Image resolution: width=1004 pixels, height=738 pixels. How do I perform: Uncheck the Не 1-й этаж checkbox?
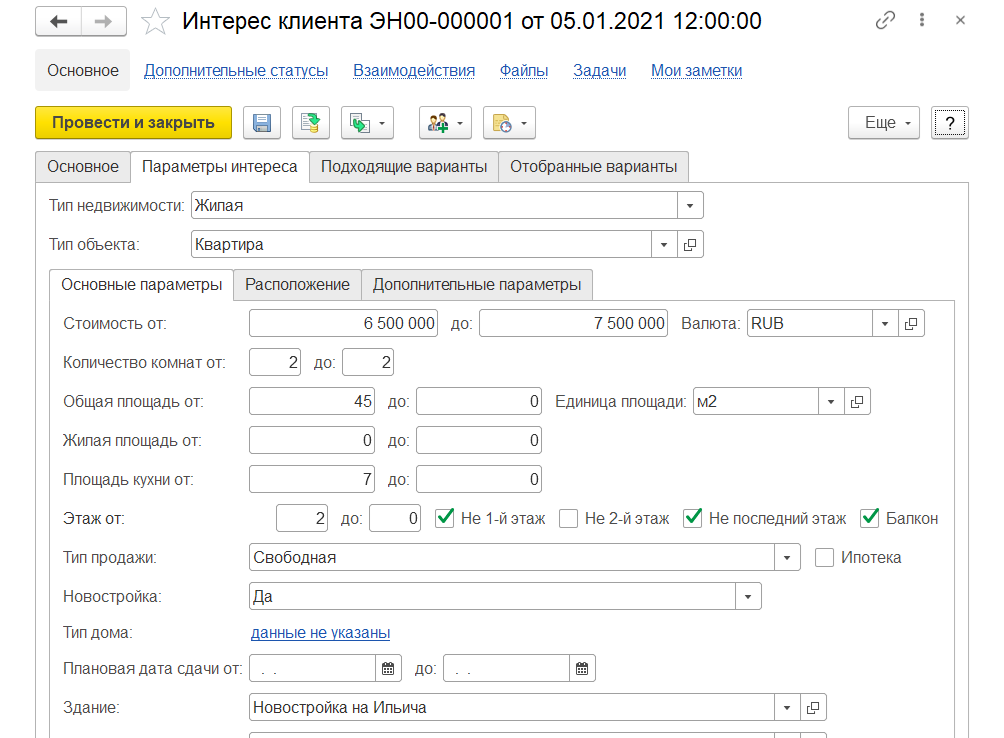coord(444,518)
